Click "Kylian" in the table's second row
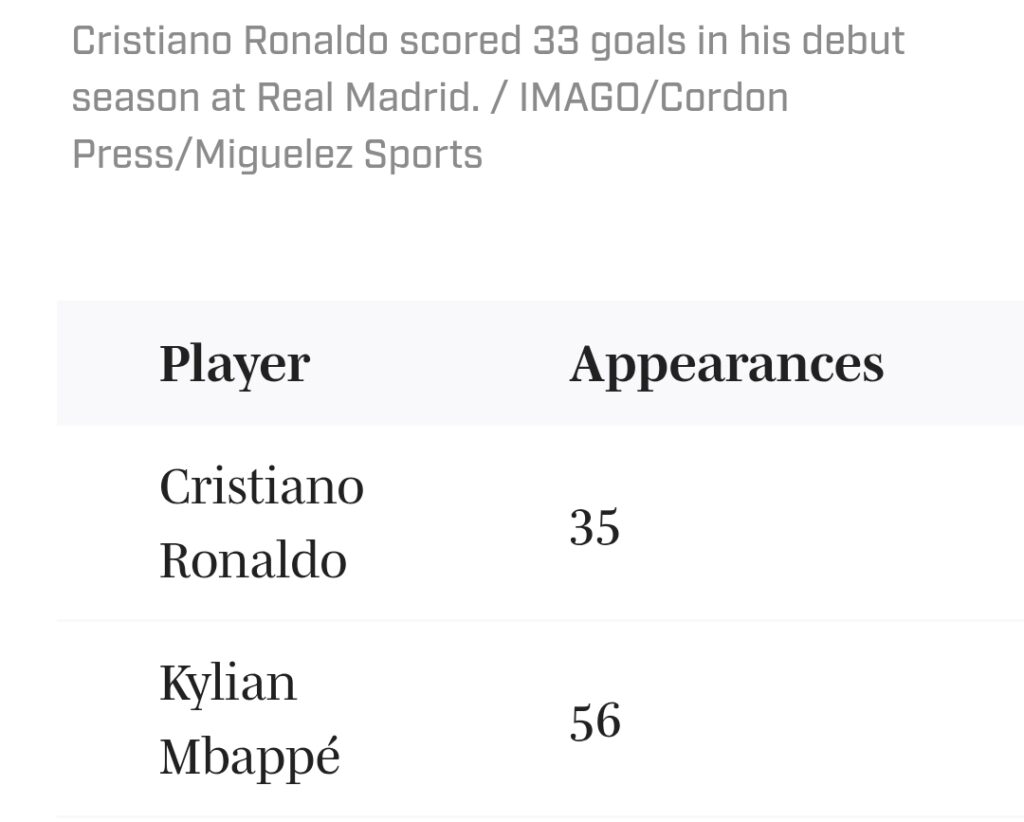 tap(228, 683)
